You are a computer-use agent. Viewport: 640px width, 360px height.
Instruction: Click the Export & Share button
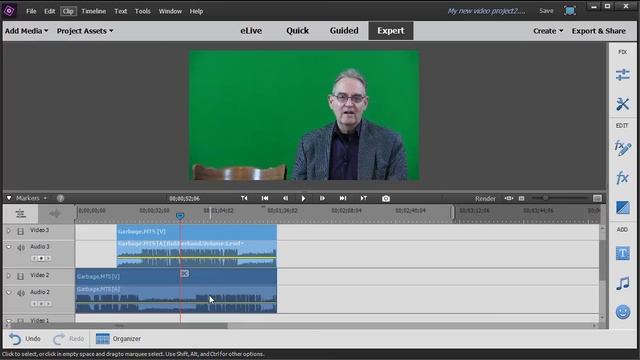point(598,31)
